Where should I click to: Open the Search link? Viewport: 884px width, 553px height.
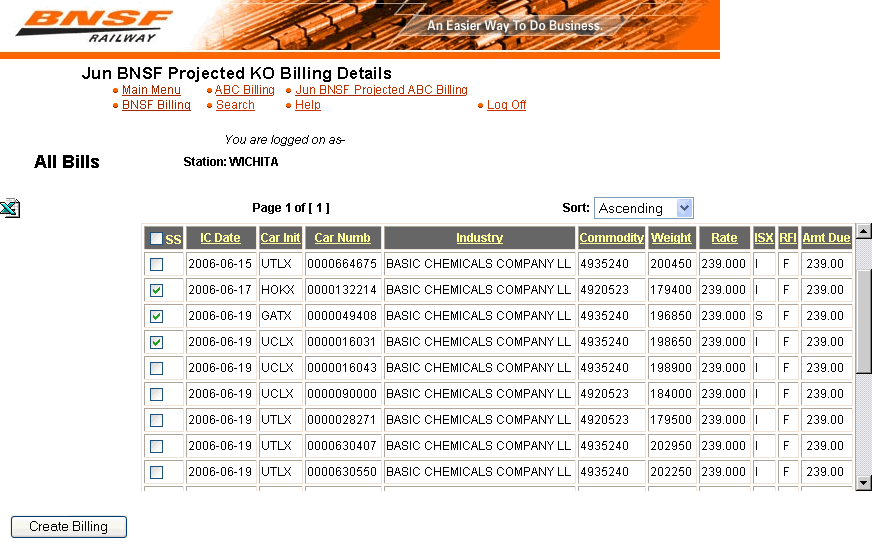235,105
